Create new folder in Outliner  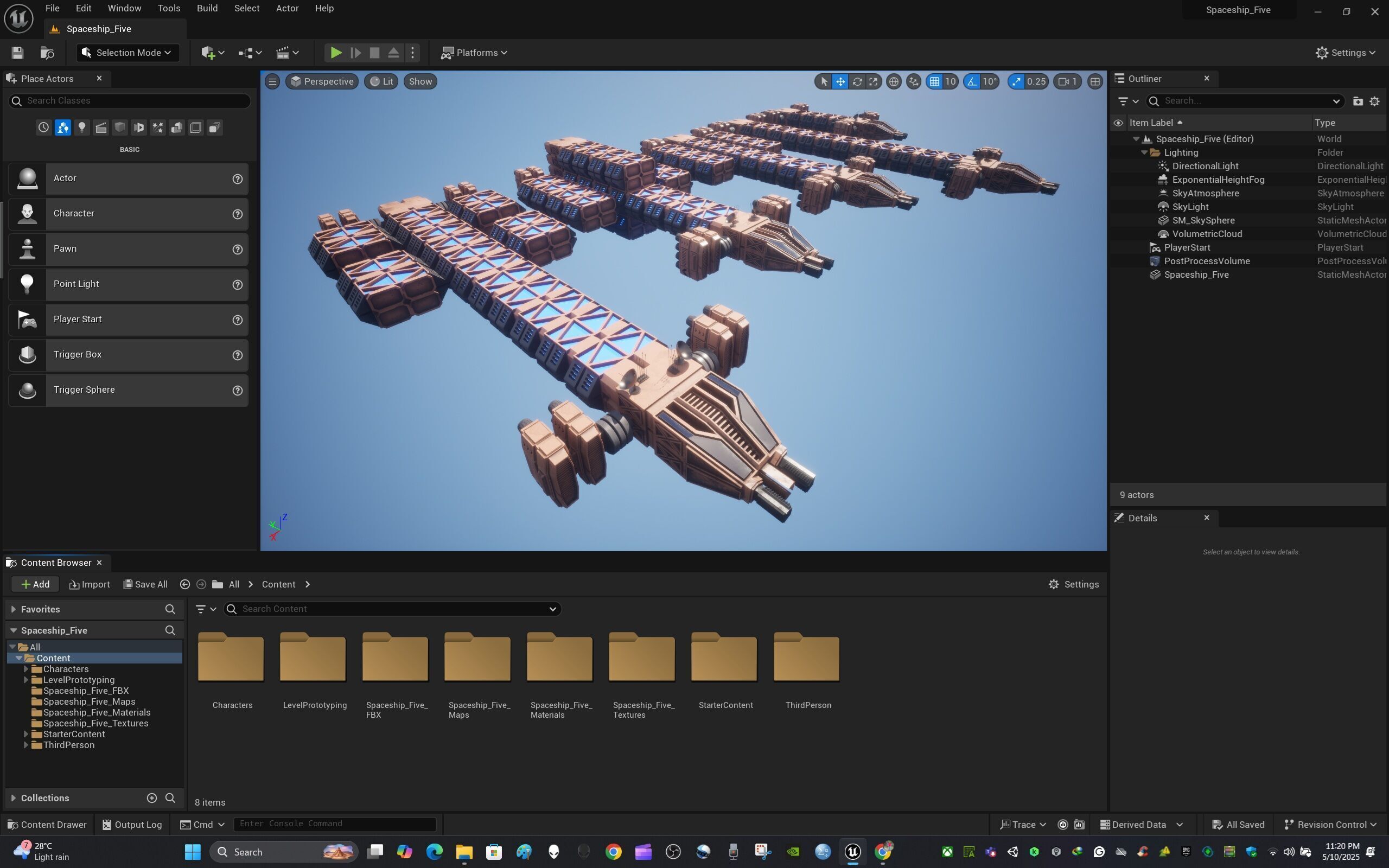pos(1358,101)
